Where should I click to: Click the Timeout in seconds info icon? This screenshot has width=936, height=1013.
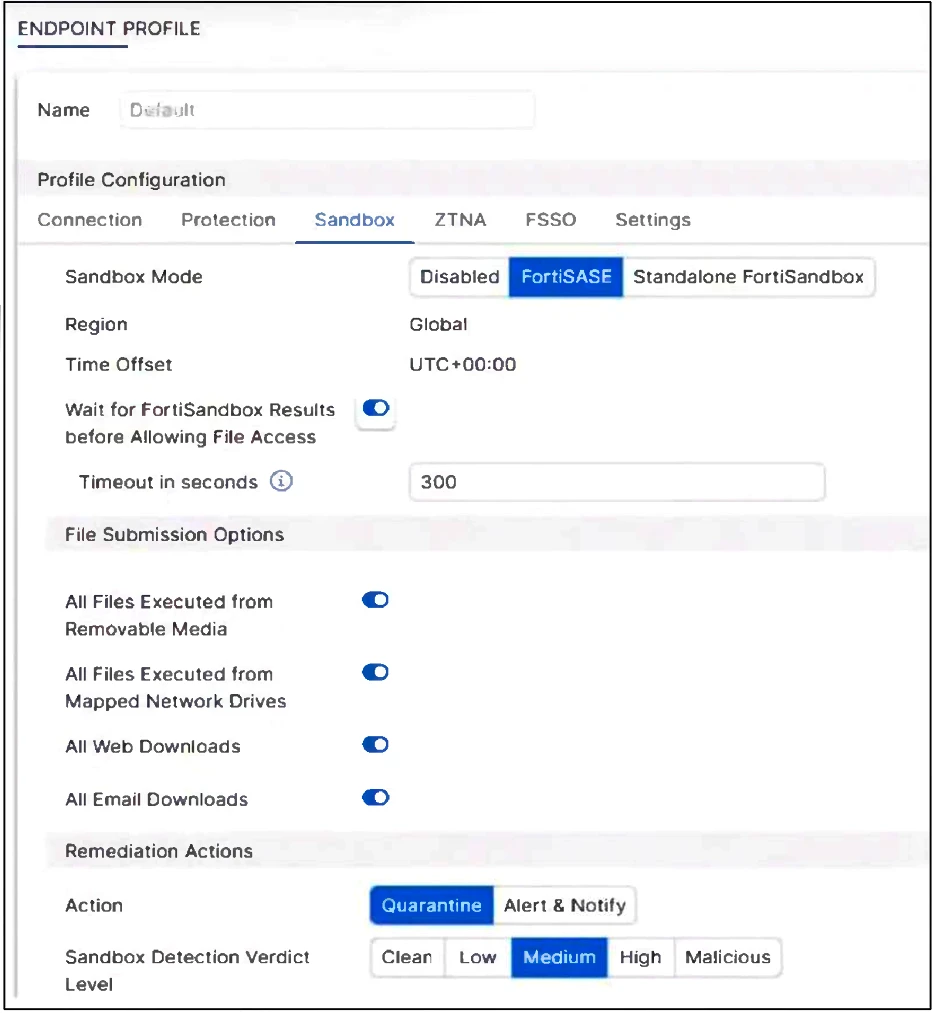[x=282, y=482]
